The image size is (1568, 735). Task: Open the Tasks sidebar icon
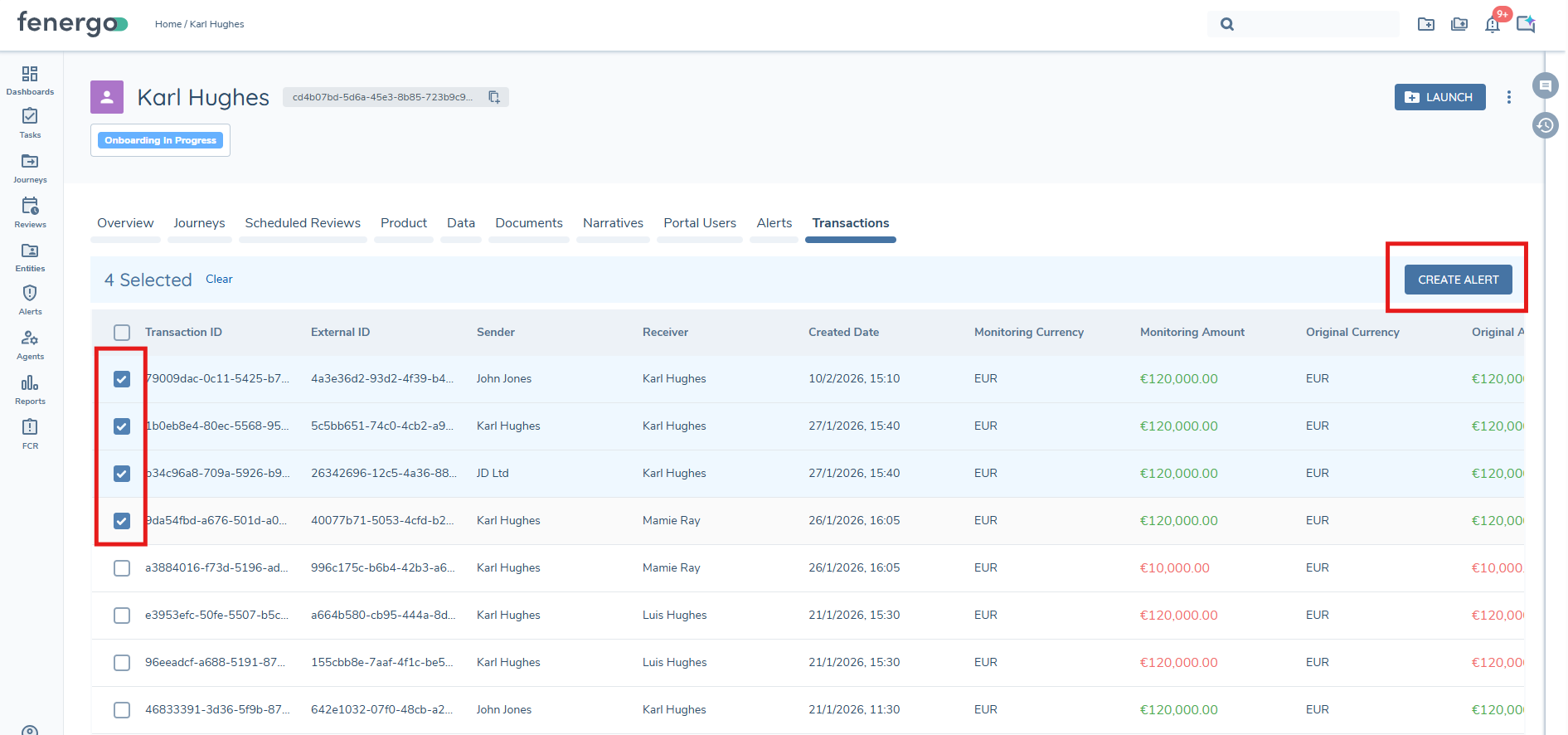[30, 123]
